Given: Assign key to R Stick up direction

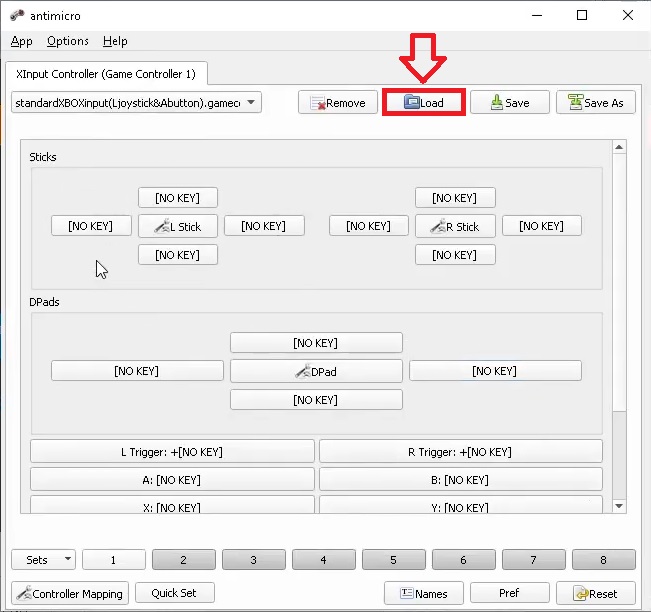Looking at the screenshot, I should pos(455,198).
